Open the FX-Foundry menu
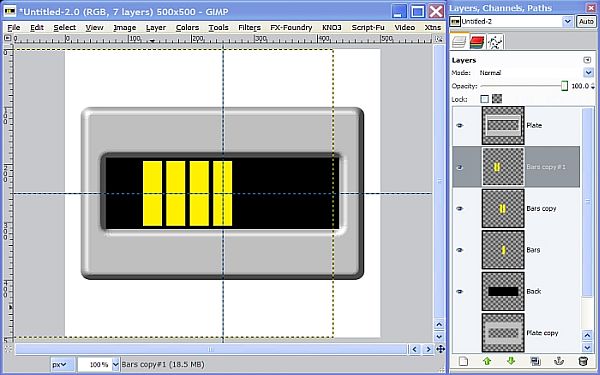The height and width of the screenshot is (375, 600). pyautogui.click(x=291, y=28)
